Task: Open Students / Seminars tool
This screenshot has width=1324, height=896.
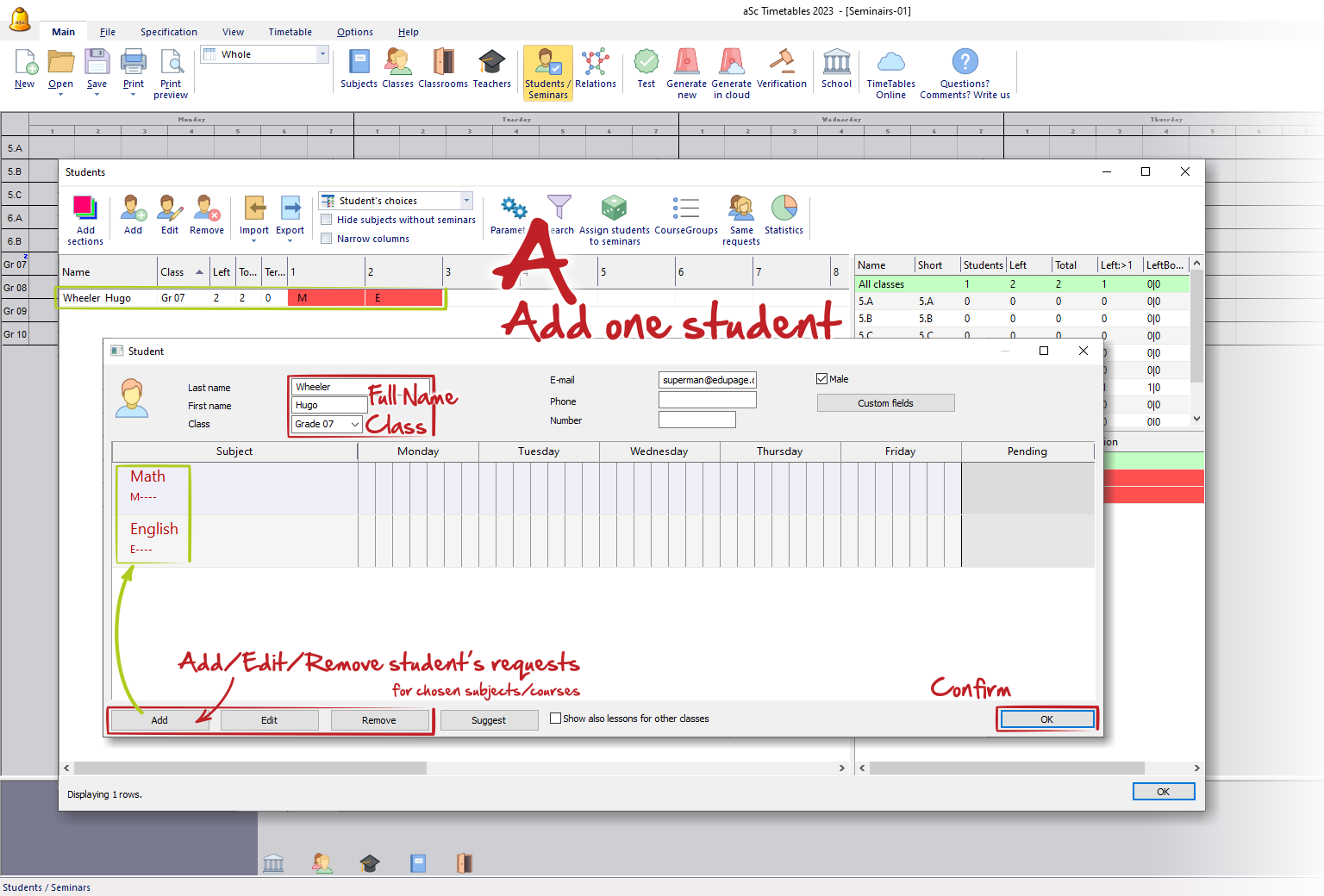Action: pos(548,73)
